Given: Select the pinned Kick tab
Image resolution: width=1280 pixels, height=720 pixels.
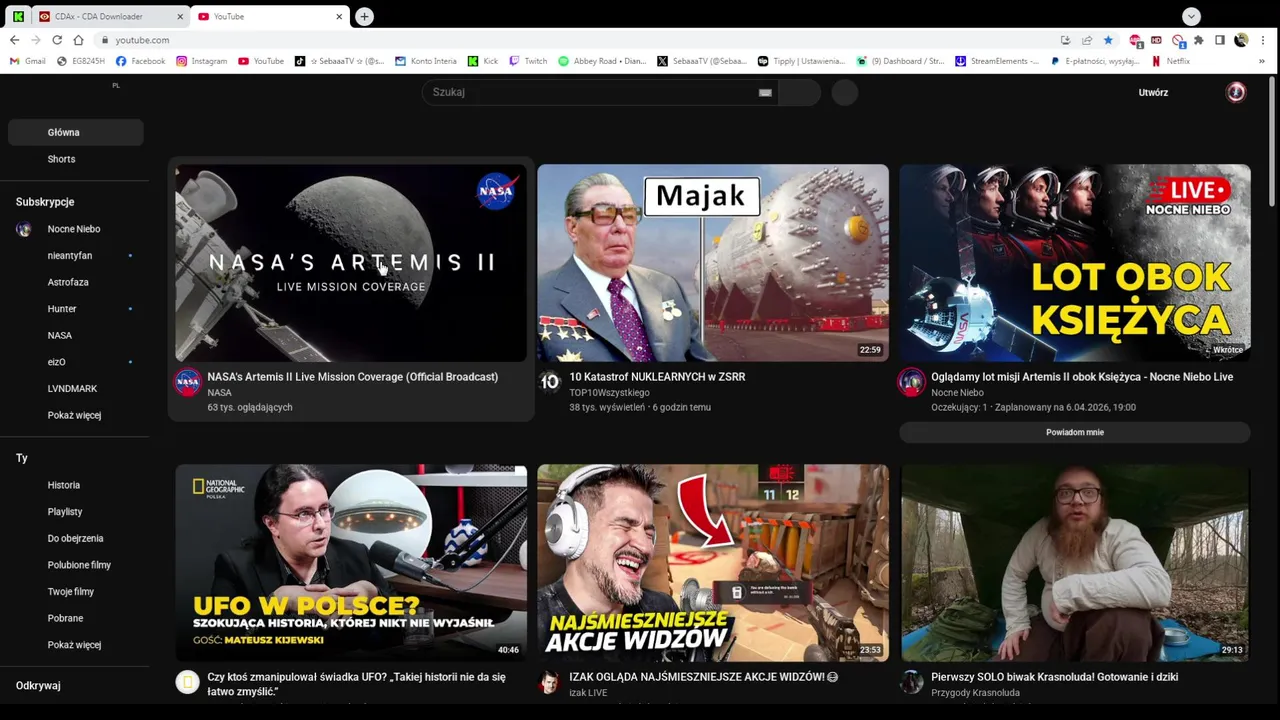Looking at the screenshot, I should pos(18,16).
